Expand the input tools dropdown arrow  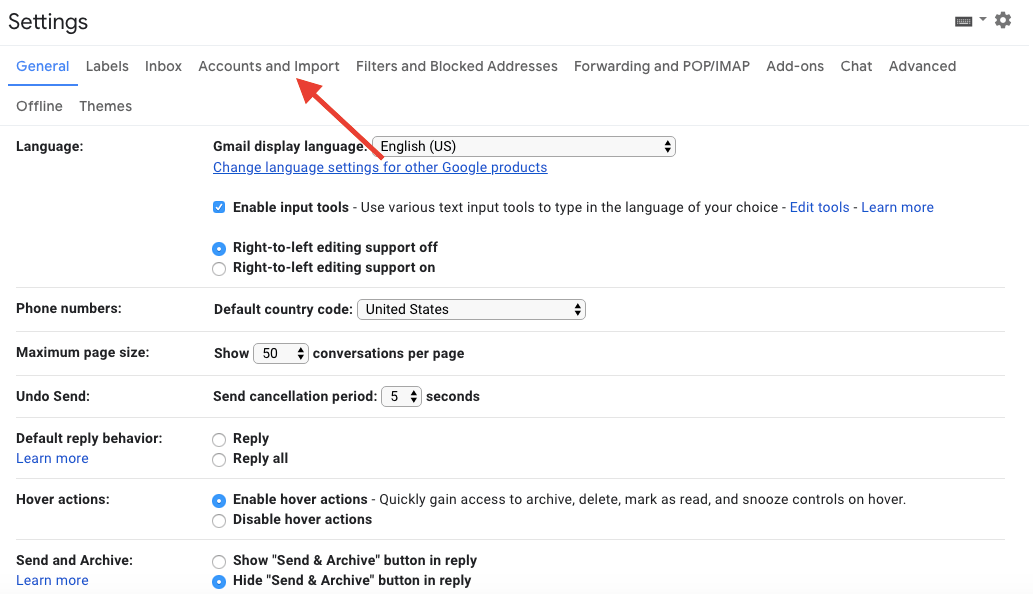pos(982,19)
